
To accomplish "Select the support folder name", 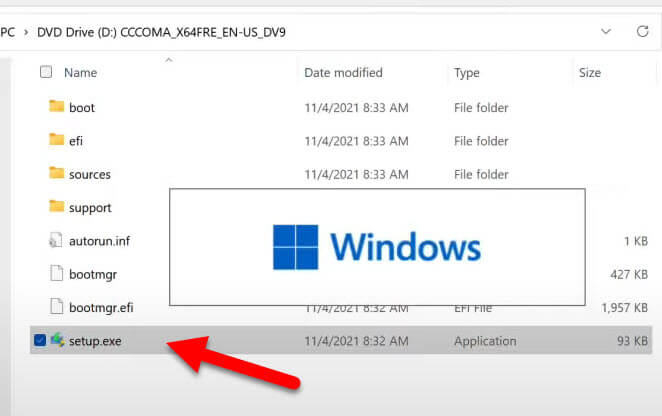I will 90,208.
